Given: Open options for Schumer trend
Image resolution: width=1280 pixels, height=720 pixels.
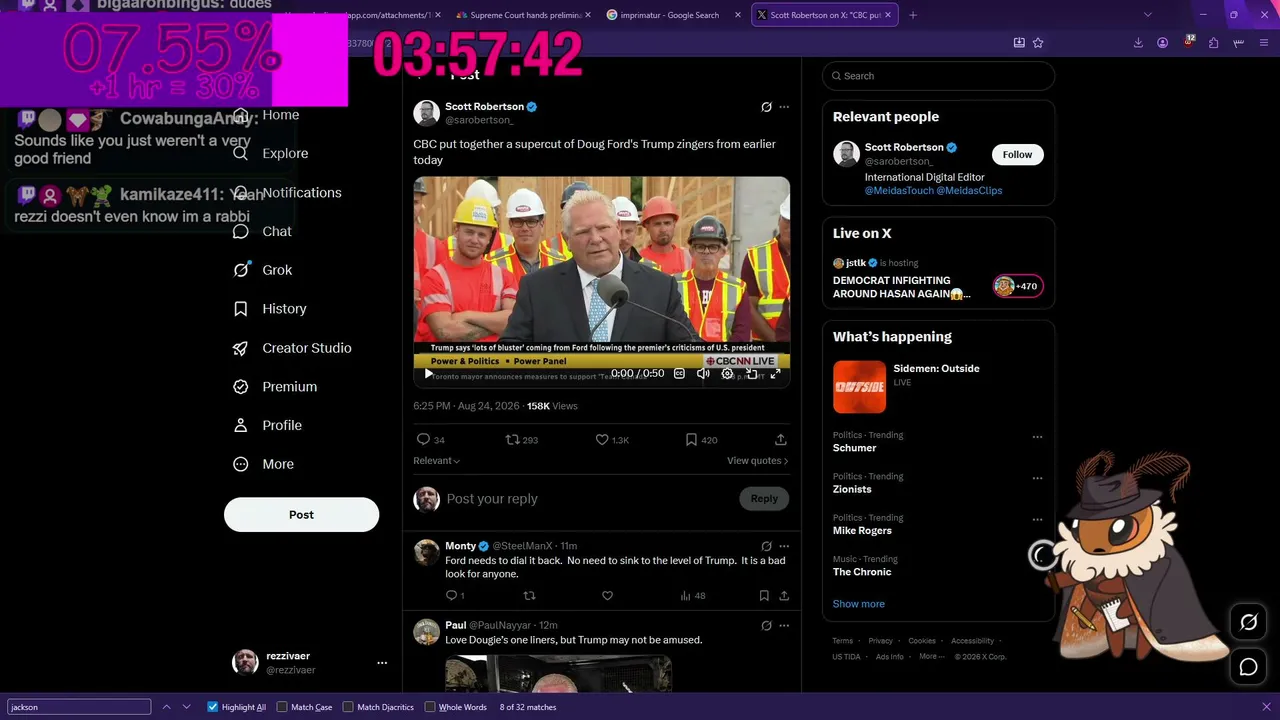Looking at the screenshot, I should click(x=1037, y=437).
